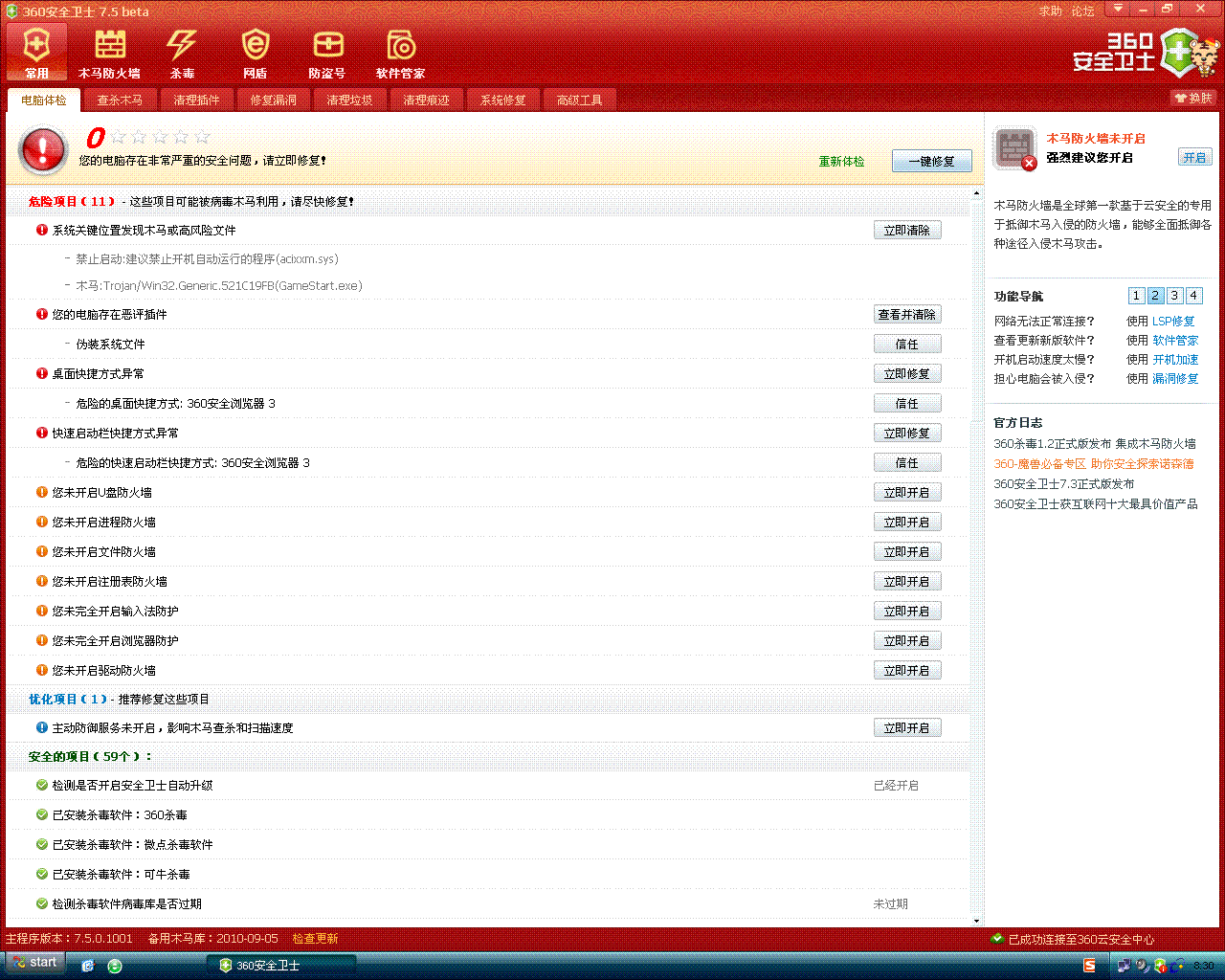
Task: Click the Sogou input icon in taskbar
Action: (x=1089, y=966)
